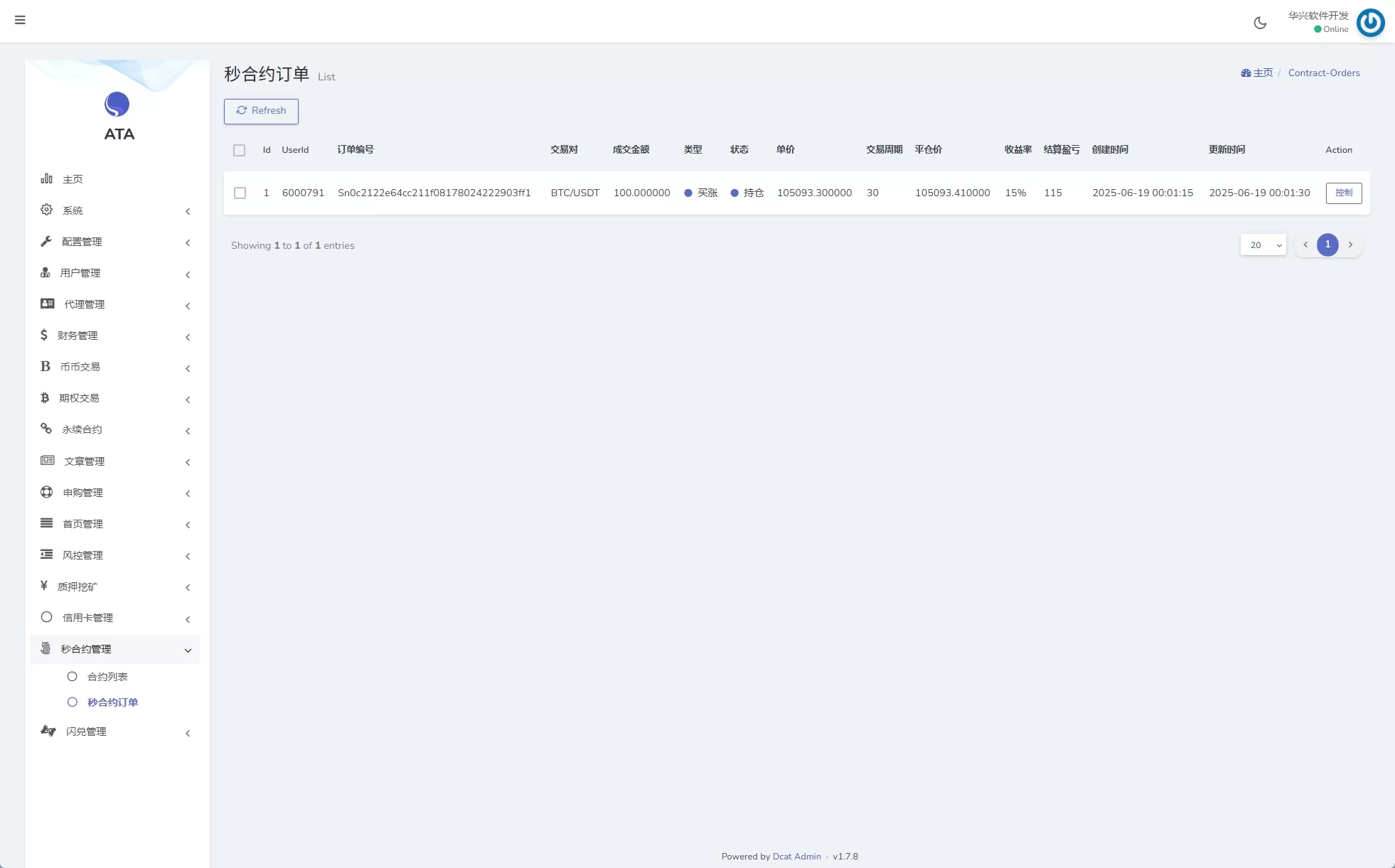The width and height of the screenshot is (1395, 868).
Task: Open the 主页 bar chart icon
Action: [47, 178]
